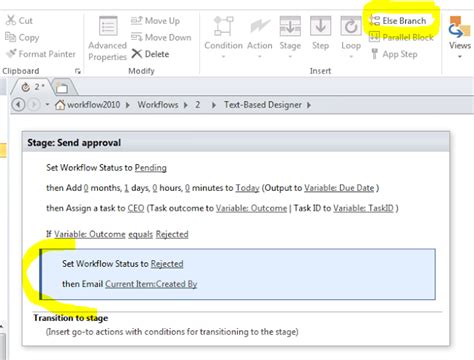Insert a Step using its icon

coord(320,26)
